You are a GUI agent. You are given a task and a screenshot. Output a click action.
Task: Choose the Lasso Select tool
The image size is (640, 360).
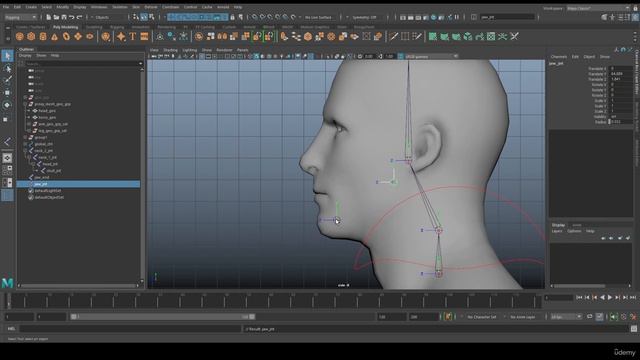click(7, 68)
